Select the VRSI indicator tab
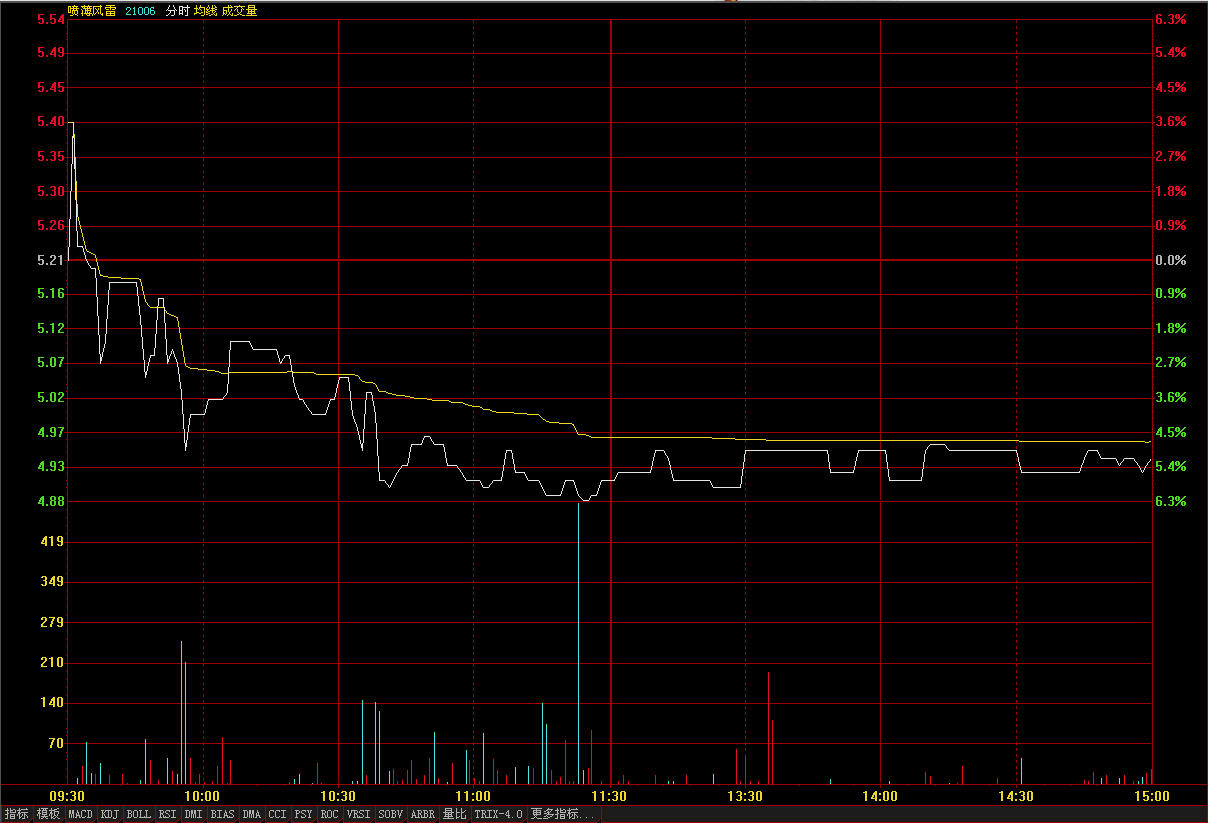1208x823 pixels. click(x=359, y=814)
